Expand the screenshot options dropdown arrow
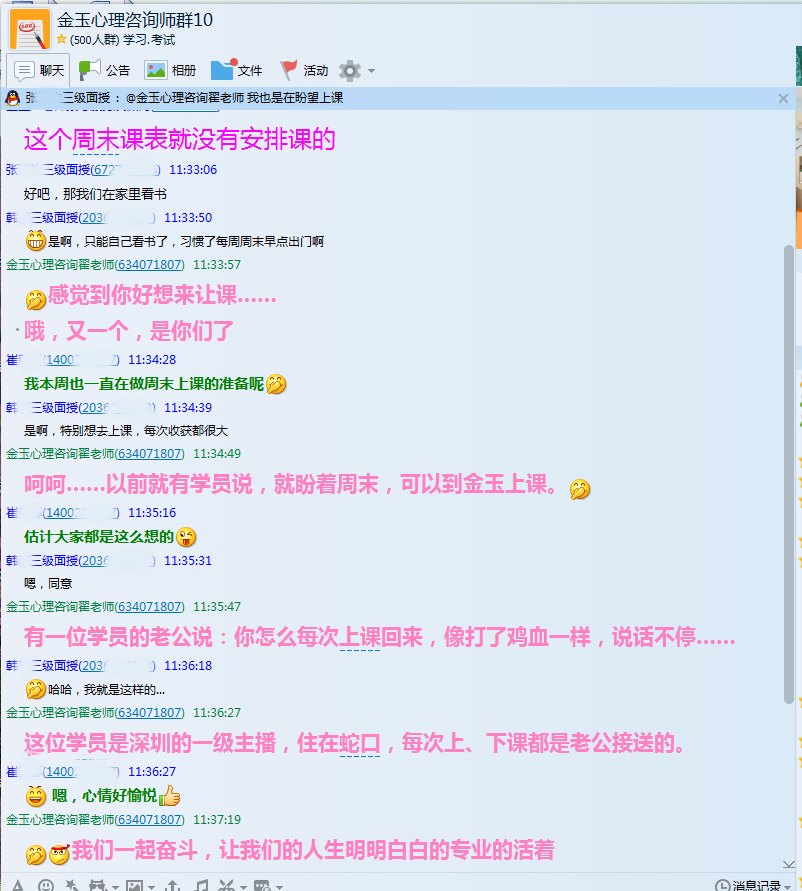Image resolution: width=802 pixels, height=891 pixels. point(242,887)
